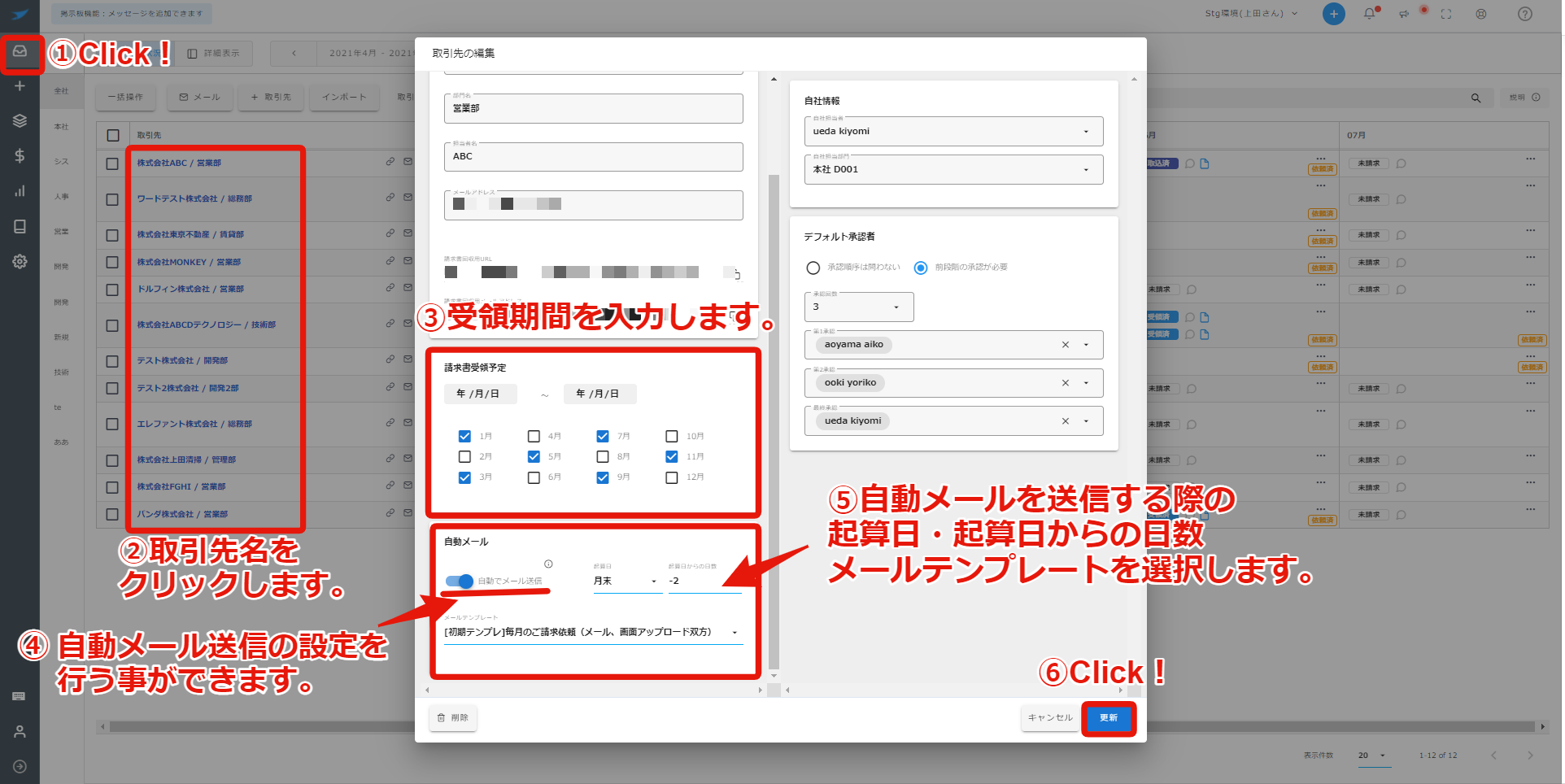This screenshot has width=1565, height=784.
Task: Check the 2月 checkbox
Action: 464,457
